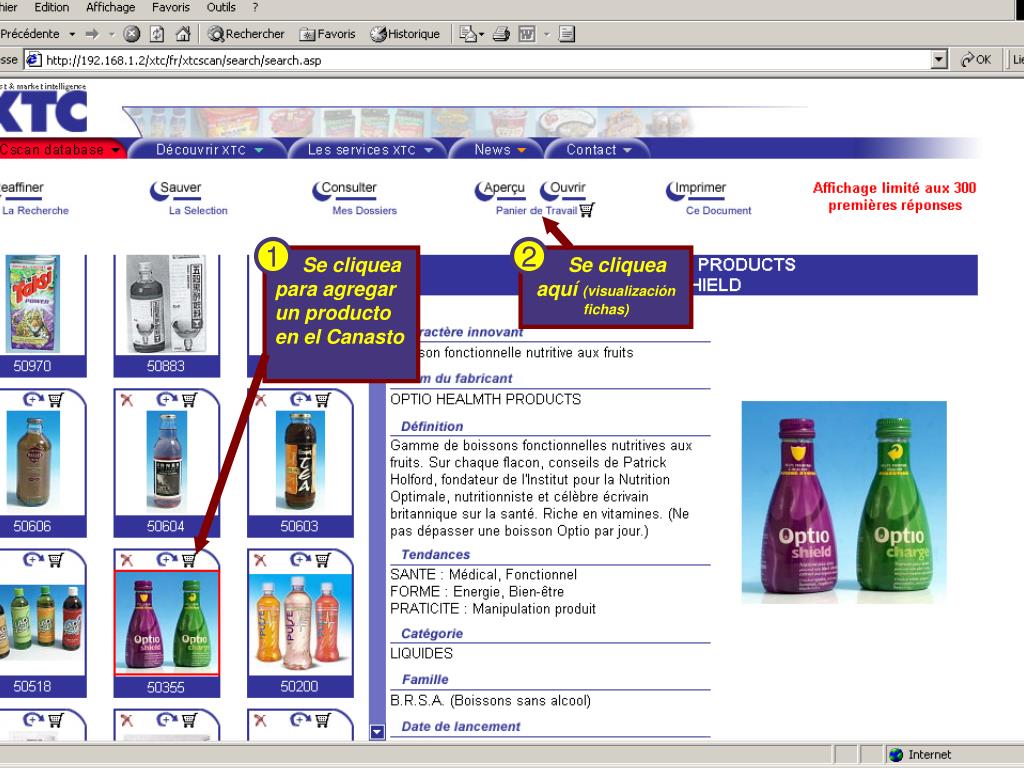Click the 'LIQUIDES' category value

[x=421, y=654]
